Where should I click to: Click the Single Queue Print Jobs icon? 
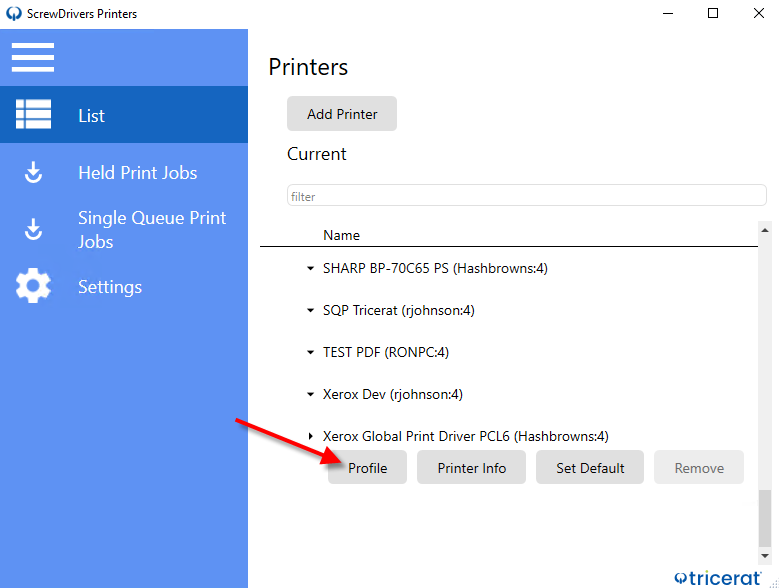point(33,229)
